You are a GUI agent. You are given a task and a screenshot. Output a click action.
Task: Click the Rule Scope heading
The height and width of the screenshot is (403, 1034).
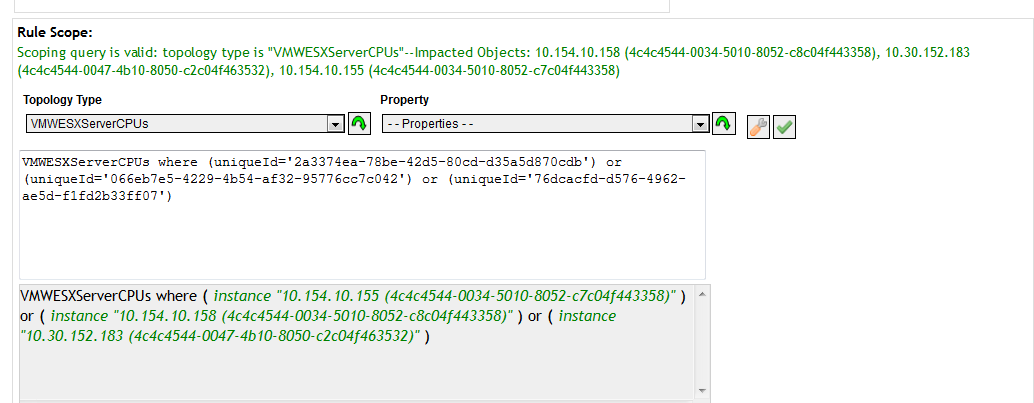point(55,32)
